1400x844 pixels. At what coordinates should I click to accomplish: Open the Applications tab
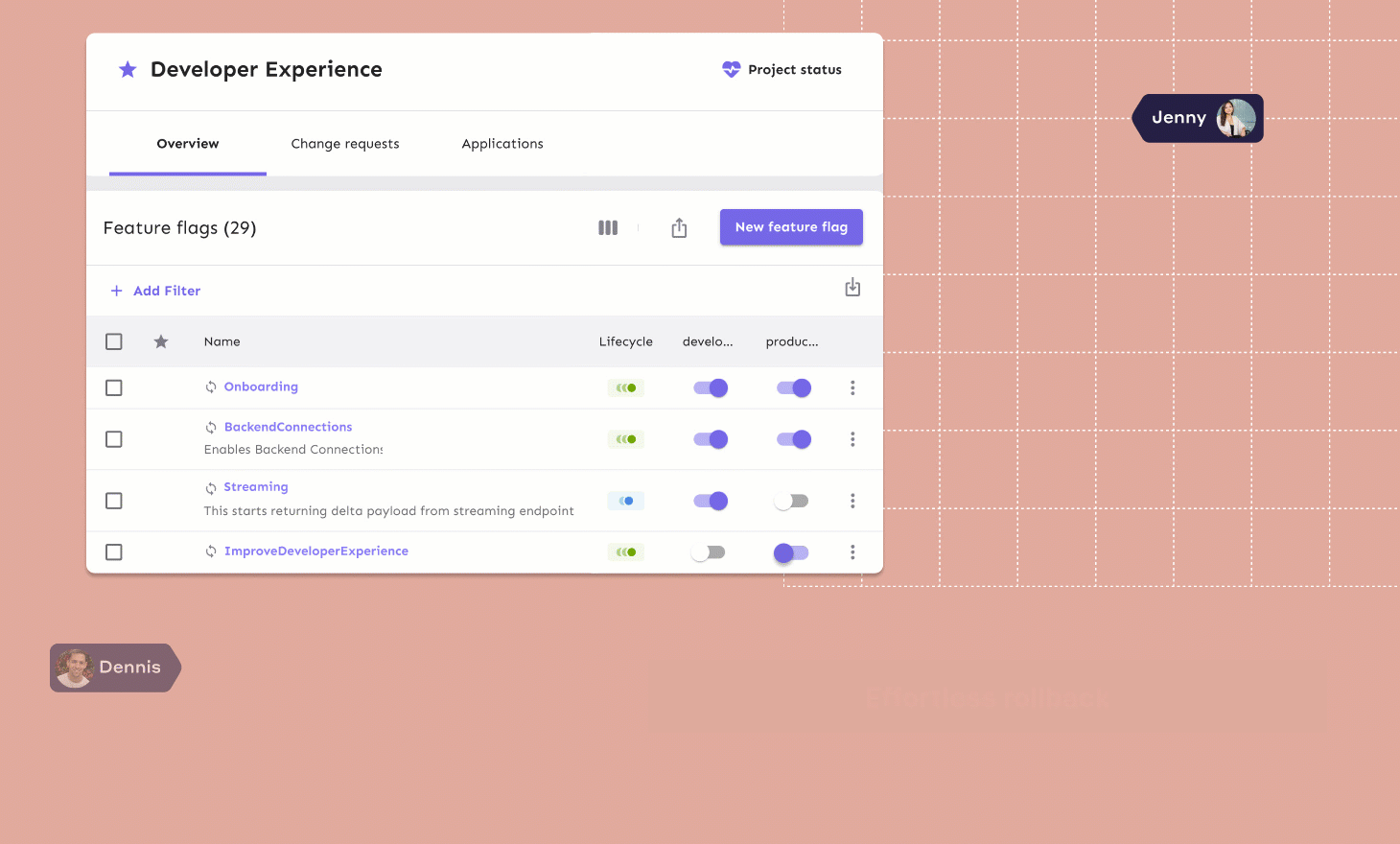pos(502,144)
